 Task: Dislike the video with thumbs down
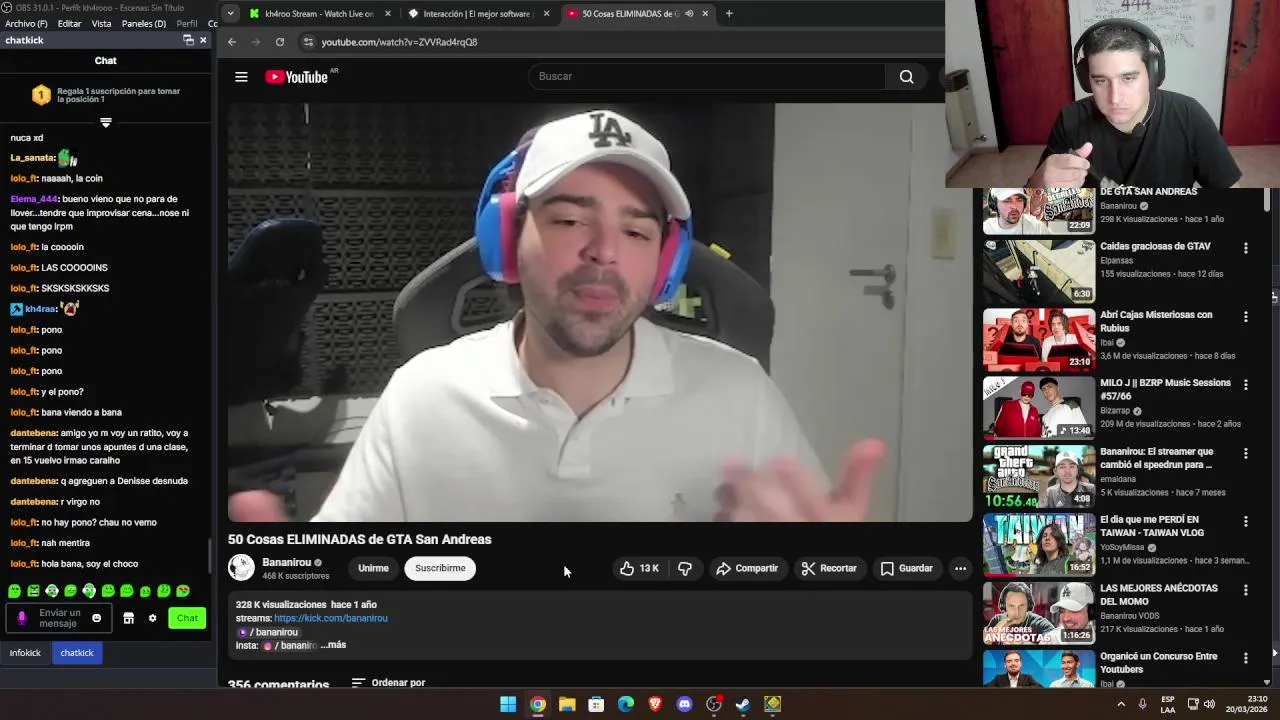(685, 568)
